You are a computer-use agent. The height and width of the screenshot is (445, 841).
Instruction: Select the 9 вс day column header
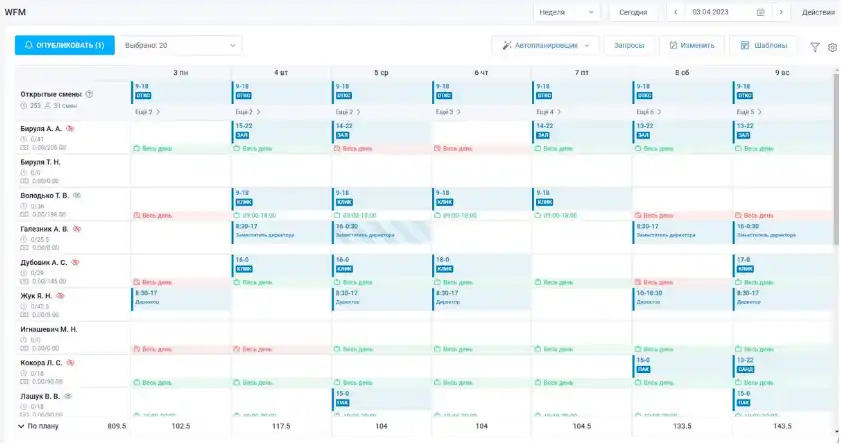click(782, 72)
